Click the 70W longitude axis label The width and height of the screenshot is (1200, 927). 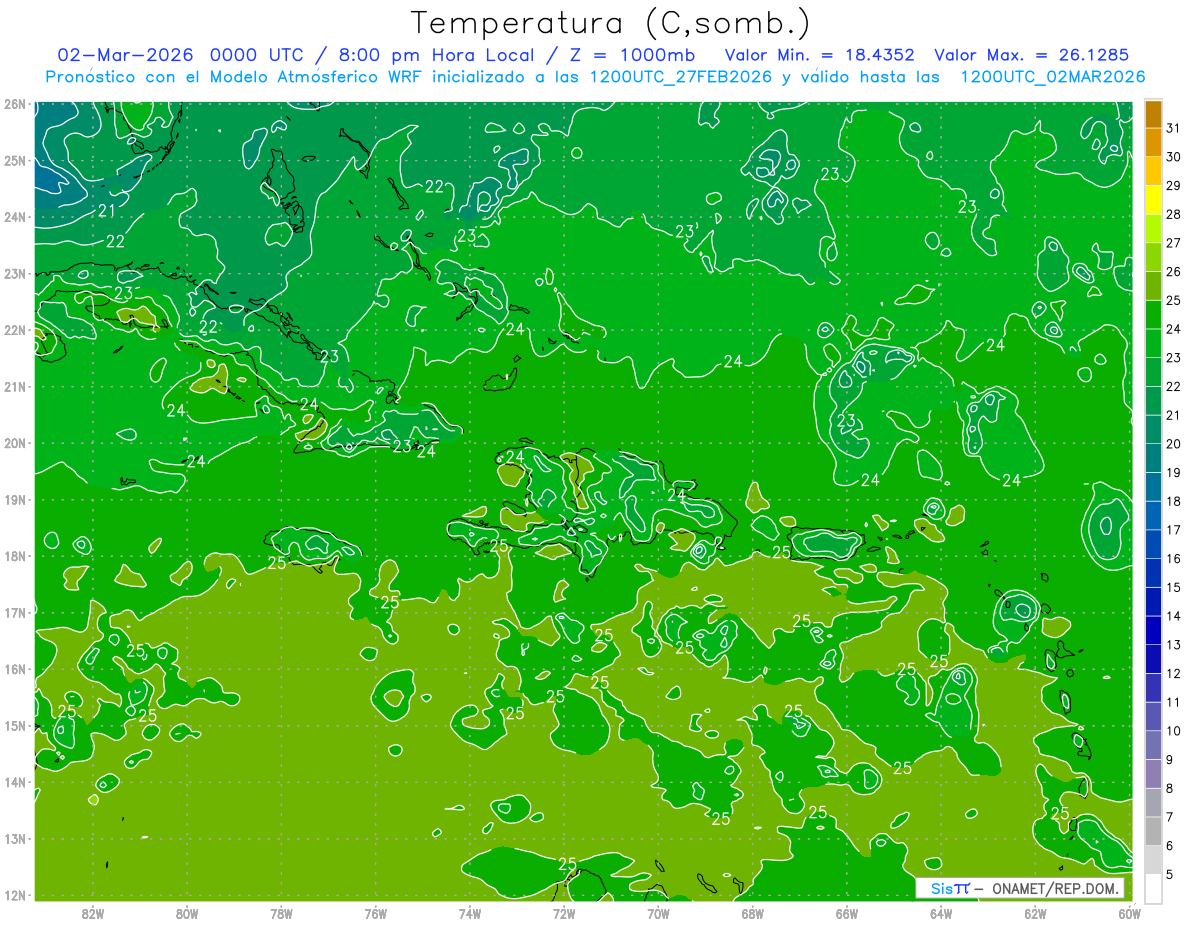point(658,913)
